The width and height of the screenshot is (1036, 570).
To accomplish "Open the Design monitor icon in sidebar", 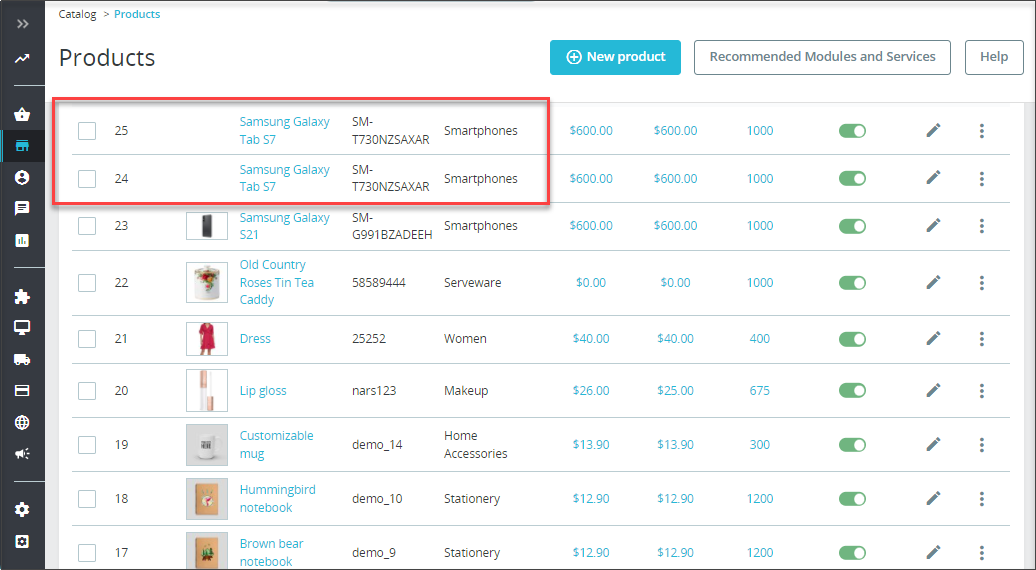I will (22, 328).
